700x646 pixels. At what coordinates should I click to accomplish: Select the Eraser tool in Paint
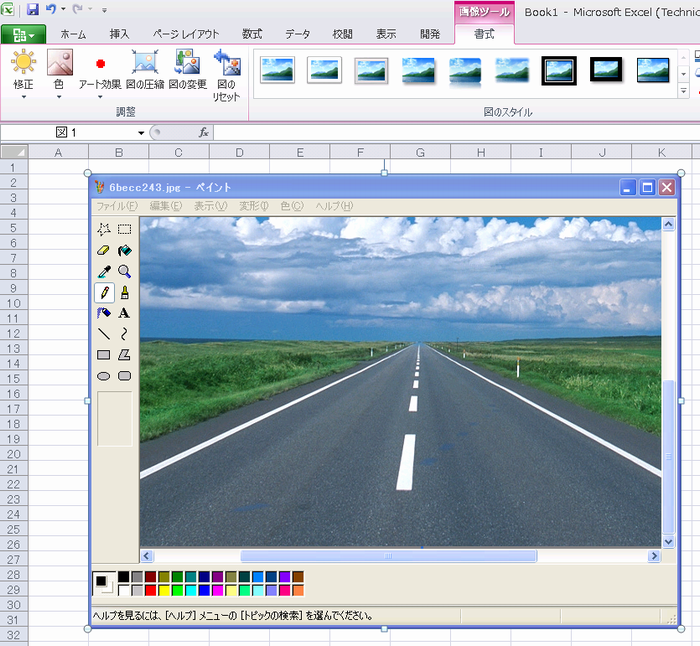tap(104, 250)
